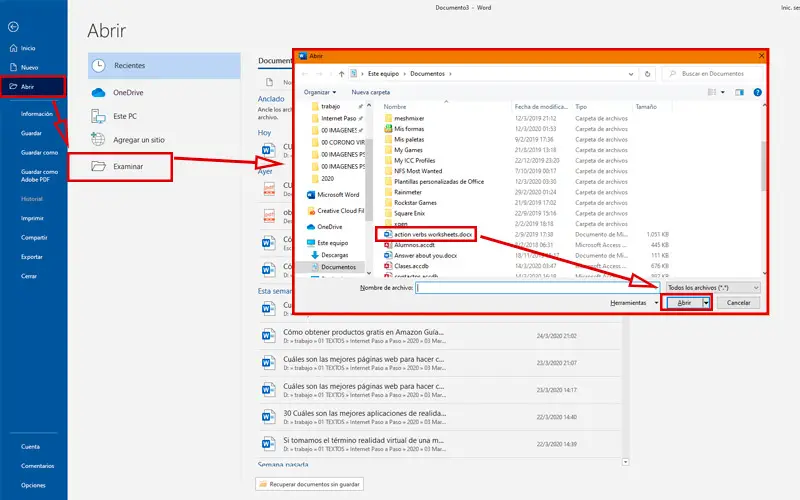
Task: Open recent doc '30 Cuáles son las mejores aplicaciones'
Action: (x=440, y=417)
